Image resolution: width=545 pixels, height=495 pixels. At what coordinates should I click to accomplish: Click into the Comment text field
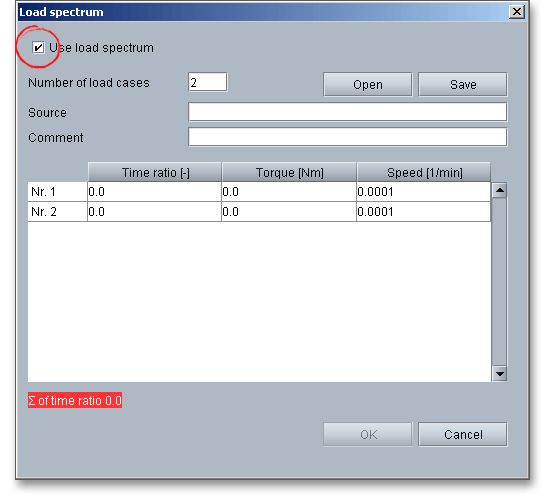(347, 137)
